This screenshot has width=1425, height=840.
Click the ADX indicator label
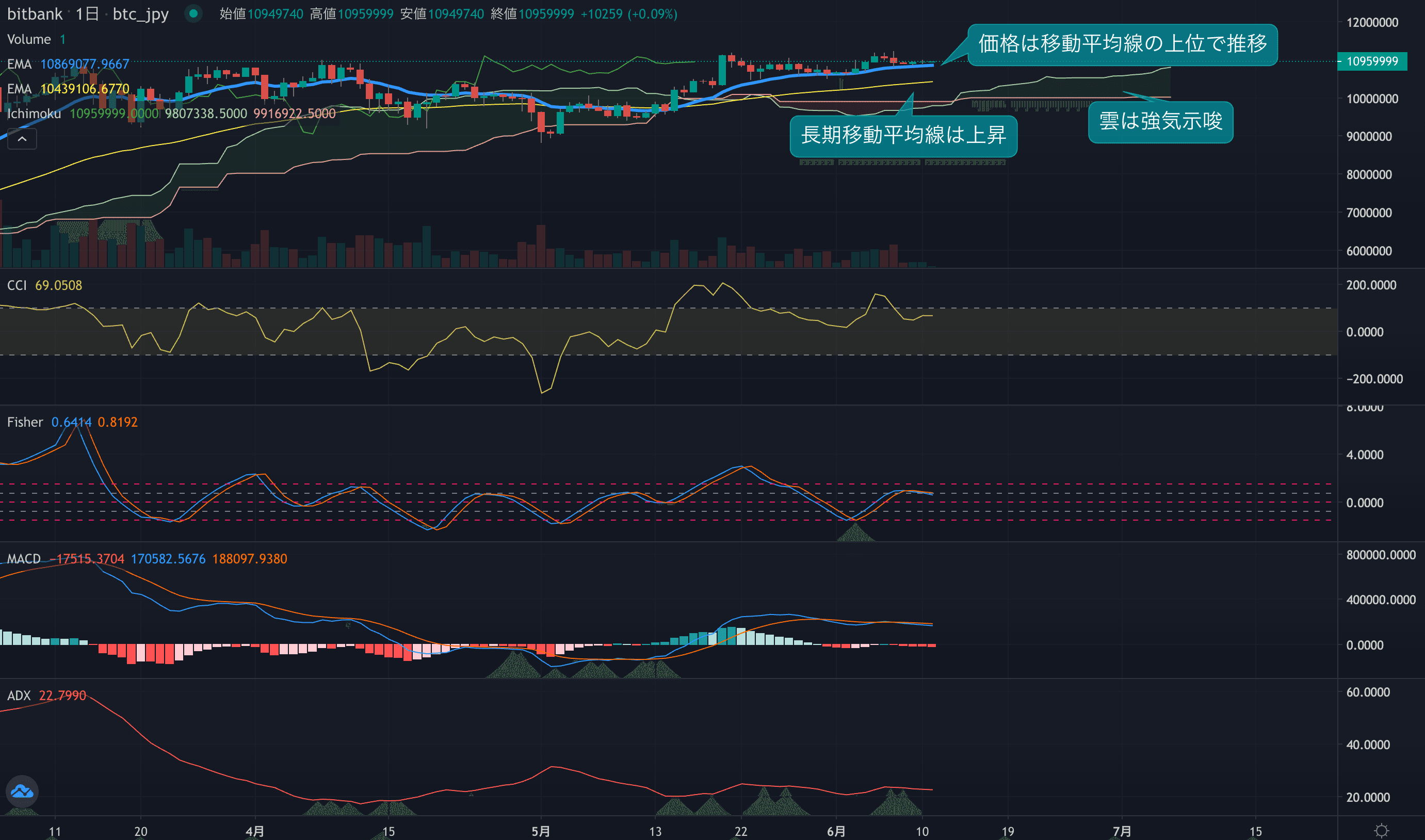(19, 696)
